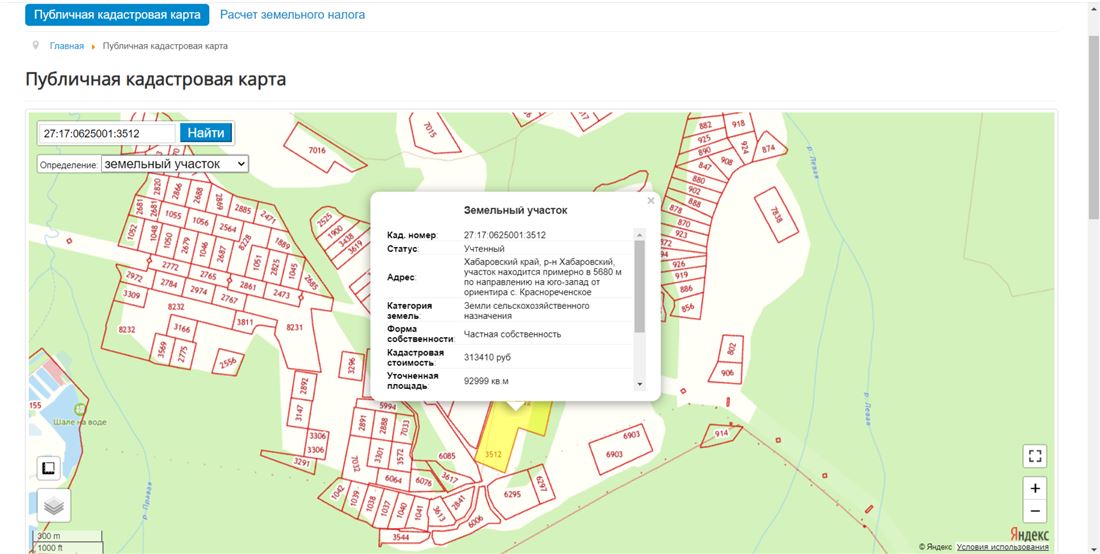Click popup scrollbar up arrow

(x=640, y=234)
